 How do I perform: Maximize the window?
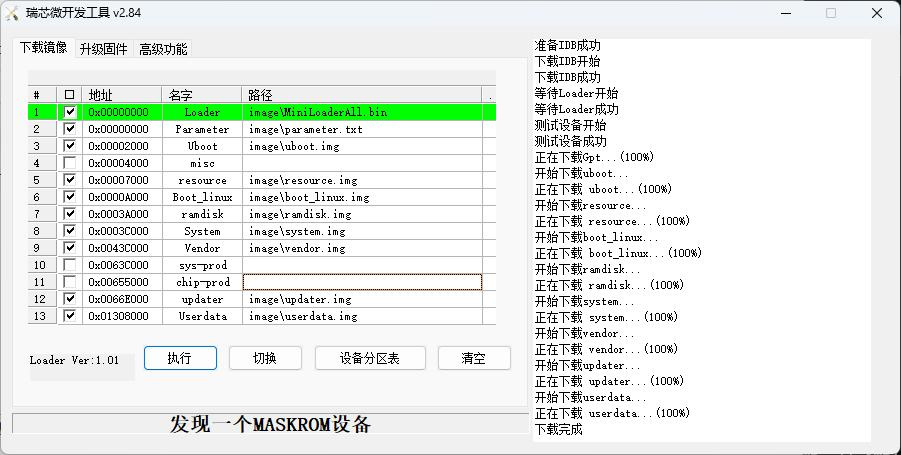(x=831, y=13)
